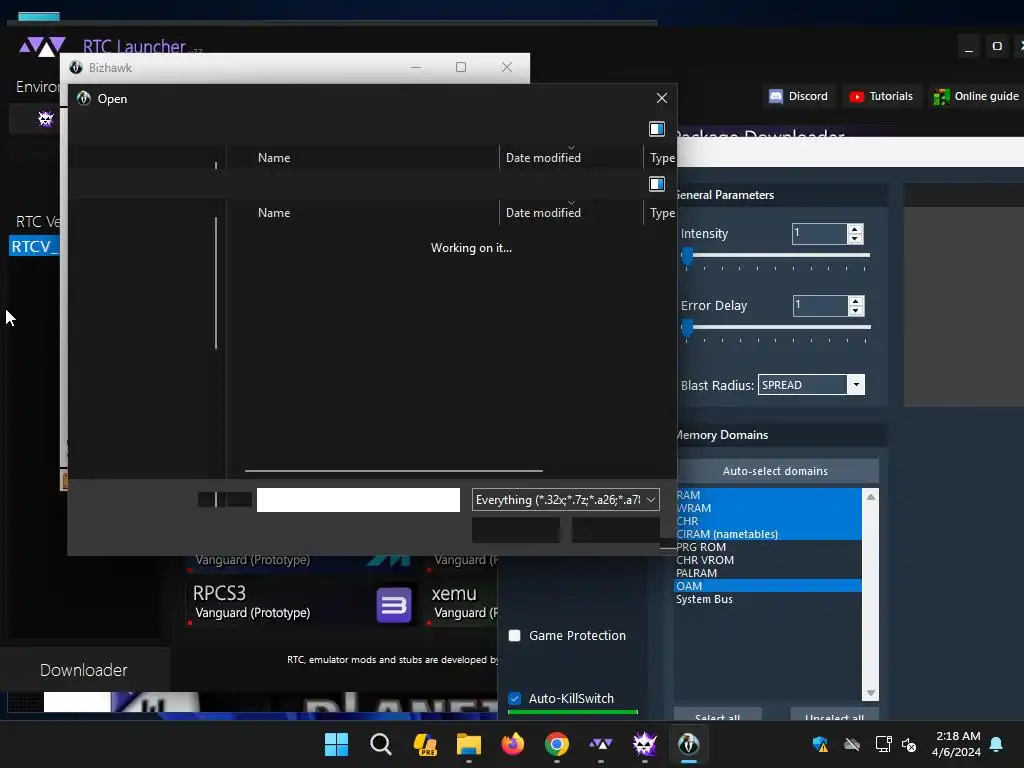Select the OAM memory domain
The width and height of the screenshot is (1024, 768).
coord(768,586)
